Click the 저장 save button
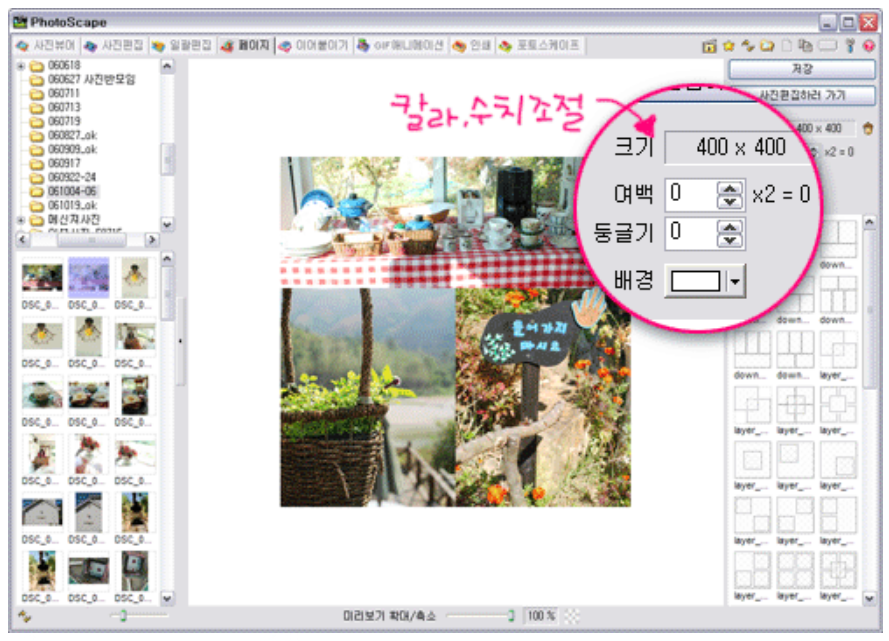This screenshot has height=641, width=889. pos(801,69)
